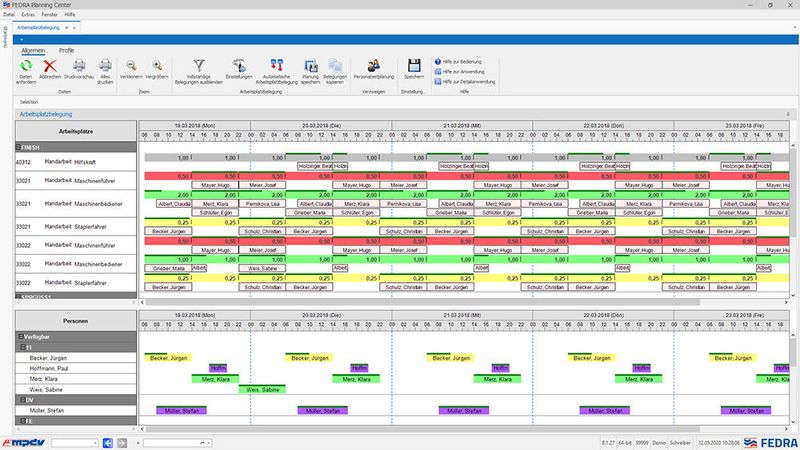Select persons row Becker, Jürgen

[76, 358]
